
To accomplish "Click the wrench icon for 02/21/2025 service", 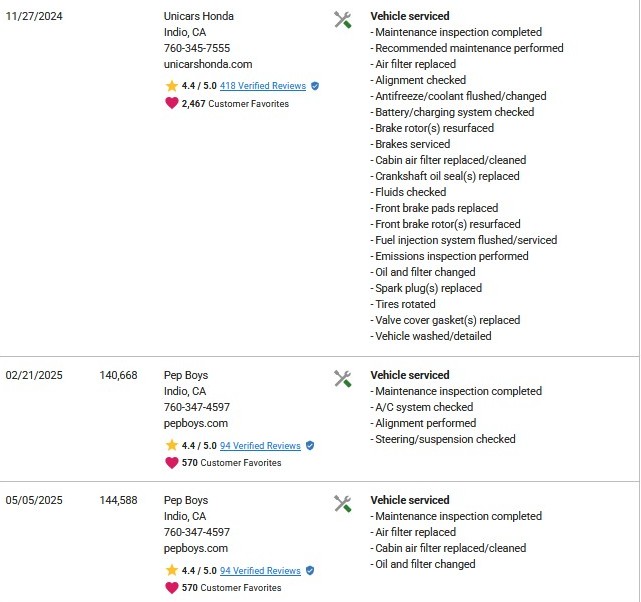I will click(x=343, y=378).
